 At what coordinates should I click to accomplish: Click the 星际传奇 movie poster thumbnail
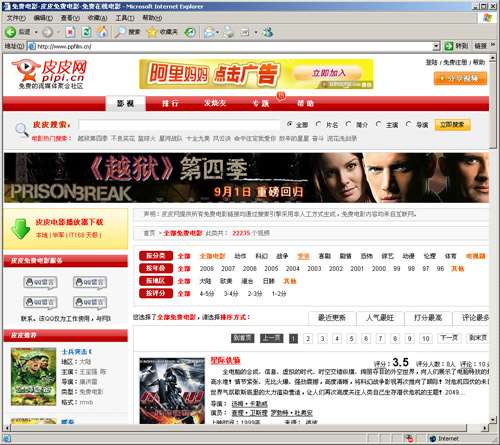pos(172,391)
